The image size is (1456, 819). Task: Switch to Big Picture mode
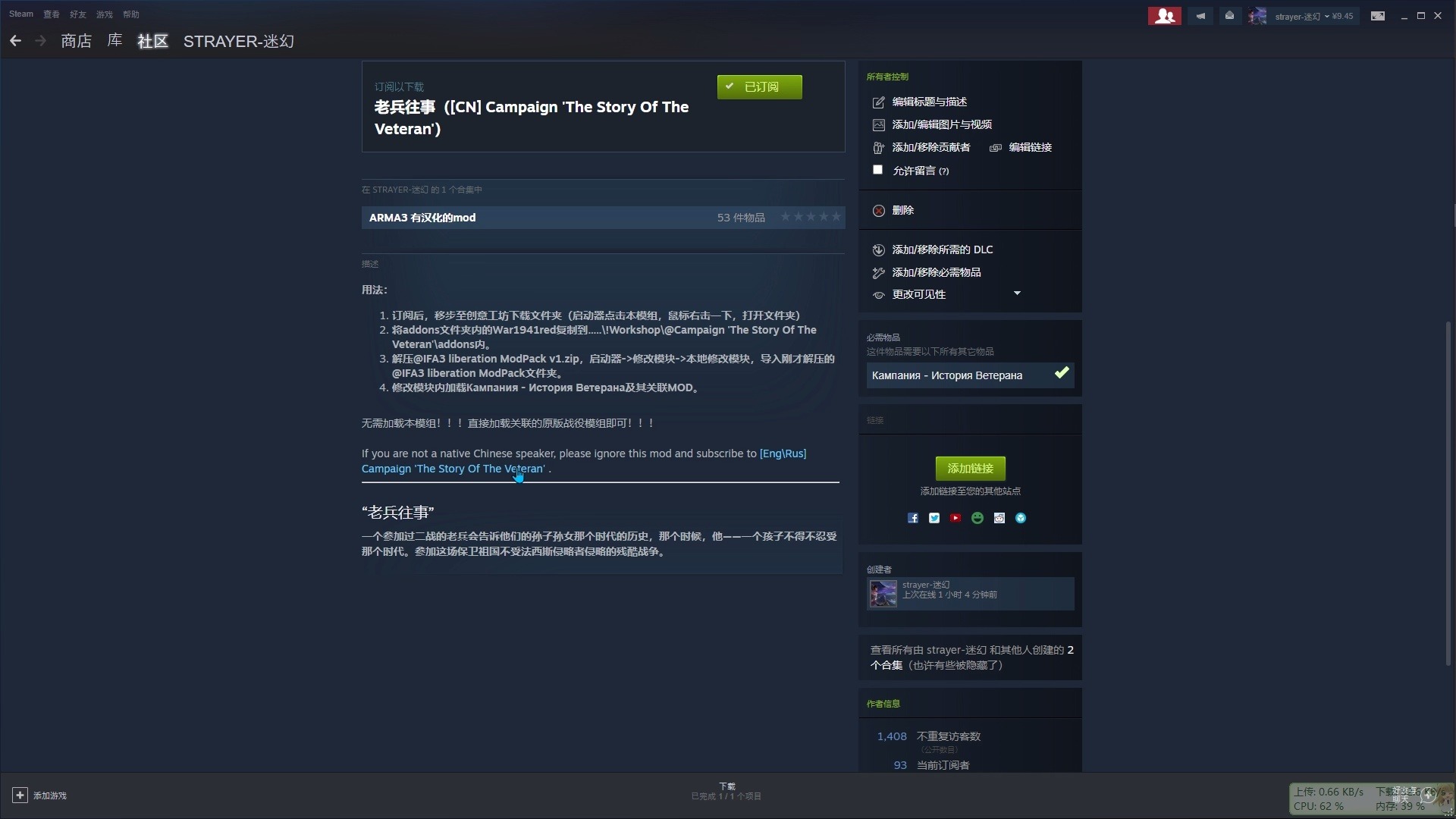point(1378,16)
